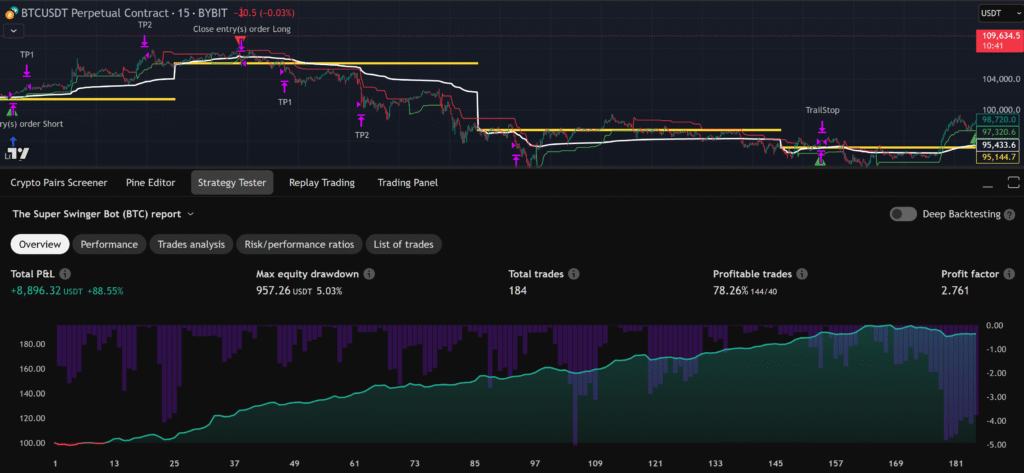Image resolution: width=1024 pixels, height=473 pixels.
Task: Open the Total trades info icon
Action: [x=575, y=274]
